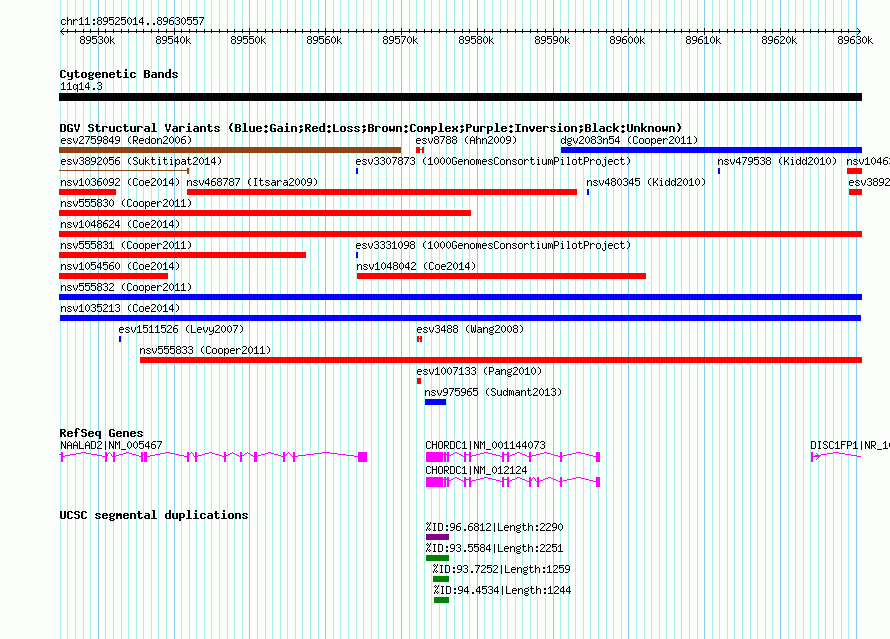Click the DISC1FP1 gene label

(850, 445)
